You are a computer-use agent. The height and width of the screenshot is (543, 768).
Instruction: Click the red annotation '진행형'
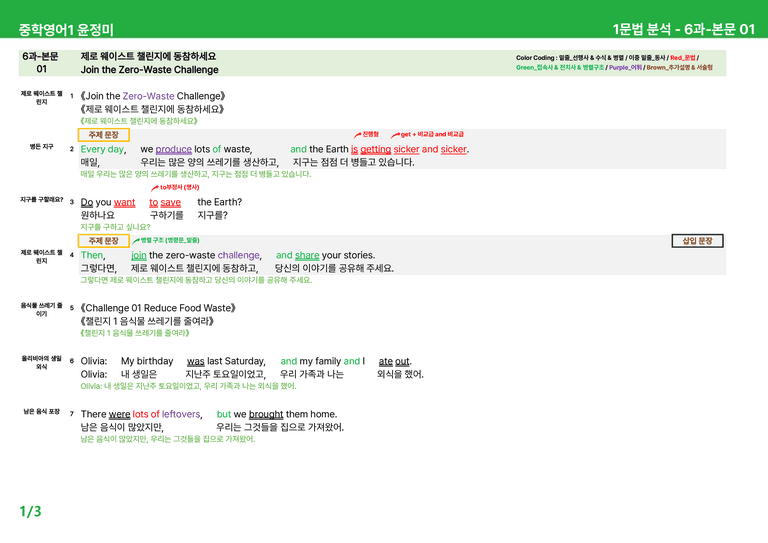[370, 134]
